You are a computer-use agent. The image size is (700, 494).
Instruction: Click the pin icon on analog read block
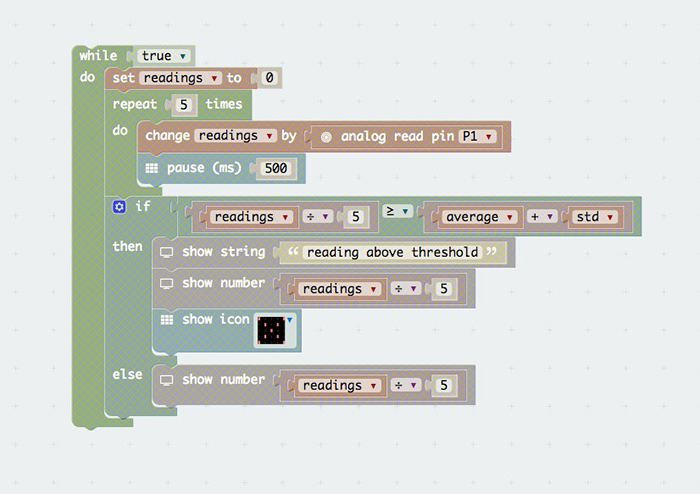pos(326,137)
